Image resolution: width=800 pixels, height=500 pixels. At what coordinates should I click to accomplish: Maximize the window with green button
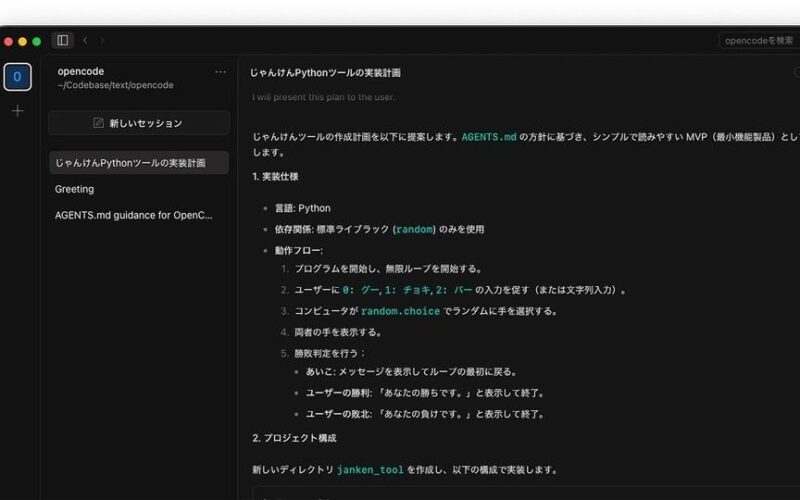point(37,41)
